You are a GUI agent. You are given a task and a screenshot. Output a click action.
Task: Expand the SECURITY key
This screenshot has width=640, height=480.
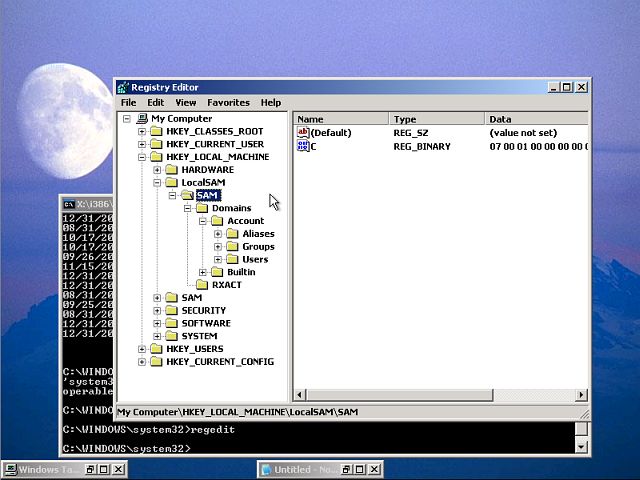pyautogui.click(x=157, y=311)
